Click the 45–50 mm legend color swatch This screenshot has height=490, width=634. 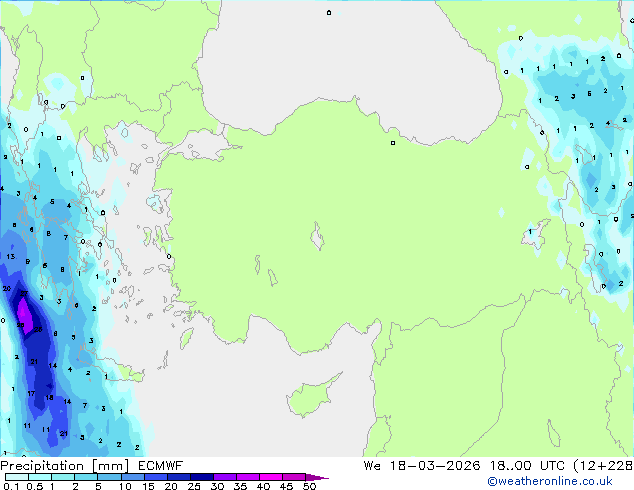pyautogui.click(x=294, y=477)
